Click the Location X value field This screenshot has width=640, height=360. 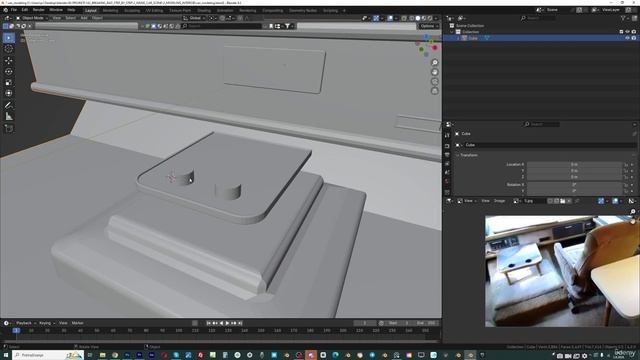(x=574, y=164)
